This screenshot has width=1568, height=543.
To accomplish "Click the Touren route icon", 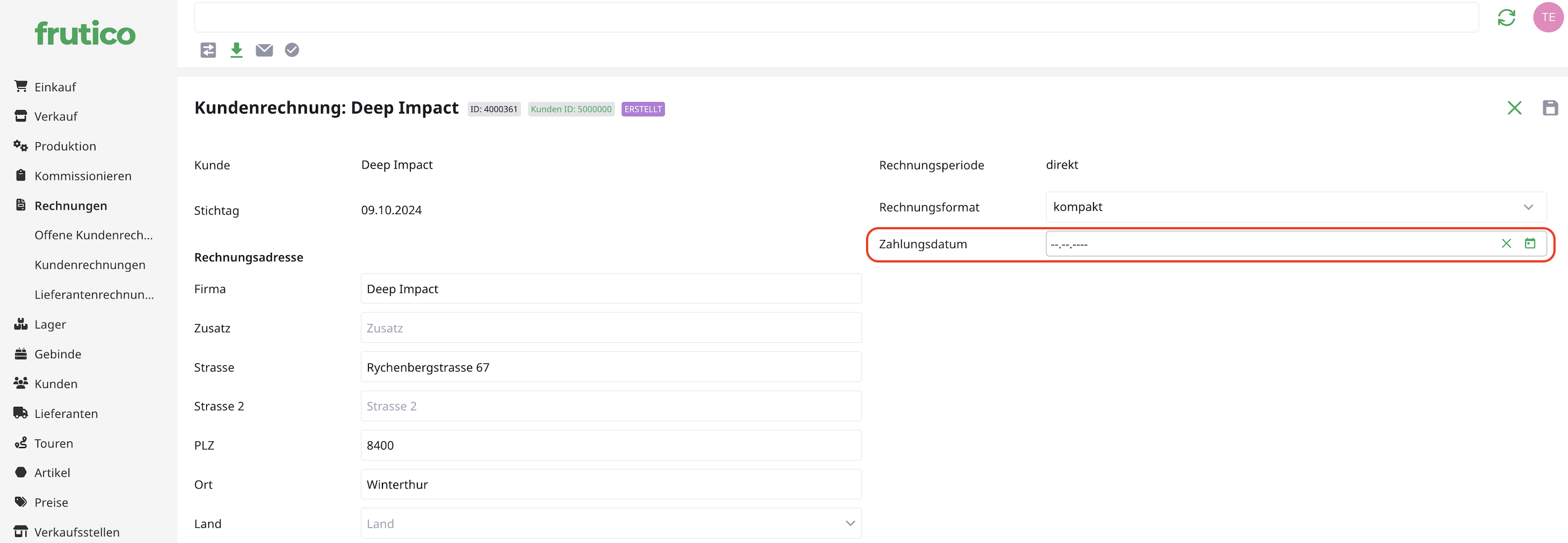I will click(x=21, y=443).
